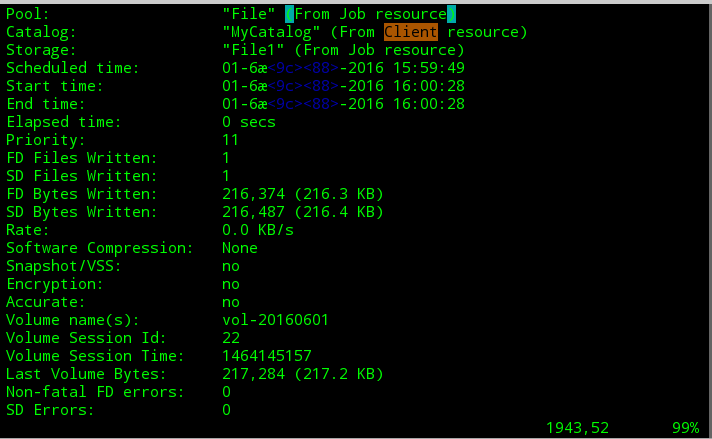This screenshot has height=439, width=712.
Task: Click the 99% file position indicator
Action: 686,428
